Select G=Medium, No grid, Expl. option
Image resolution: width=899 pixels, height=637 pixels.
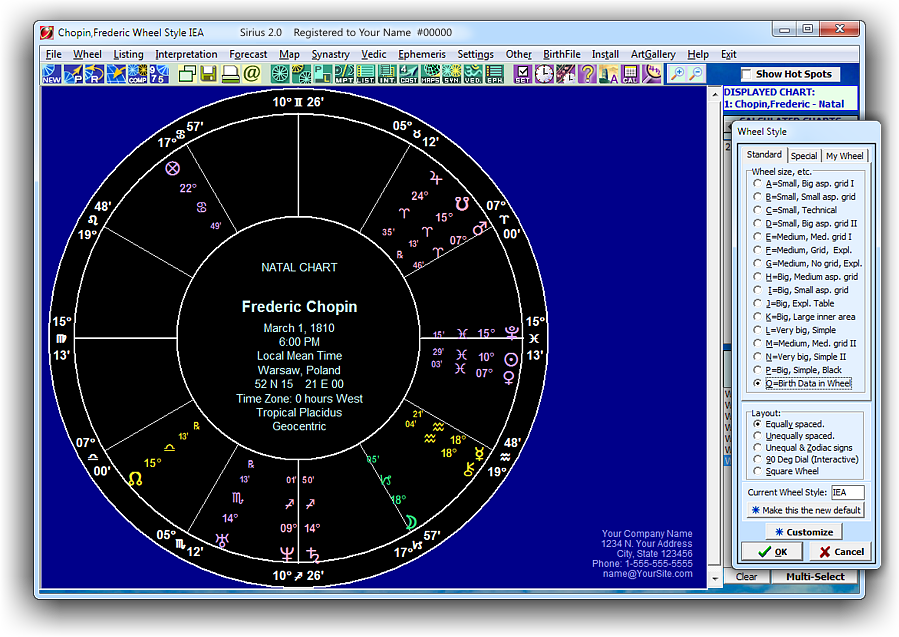pos(757,263)
